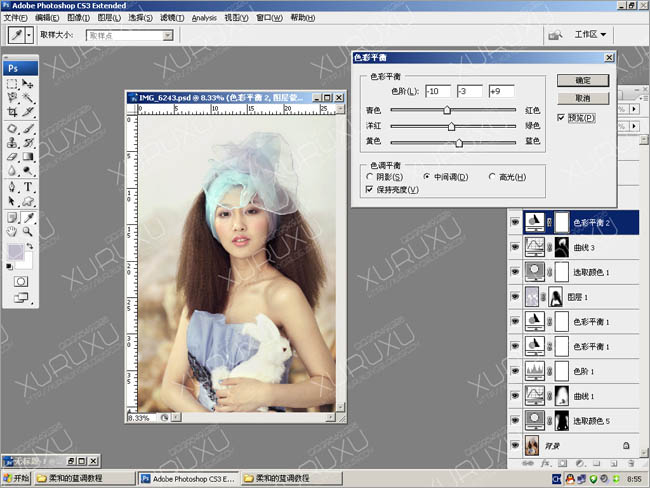Open the eyedropper tool preset picker arrow
The image size is (650, 488).
(30, 35)
